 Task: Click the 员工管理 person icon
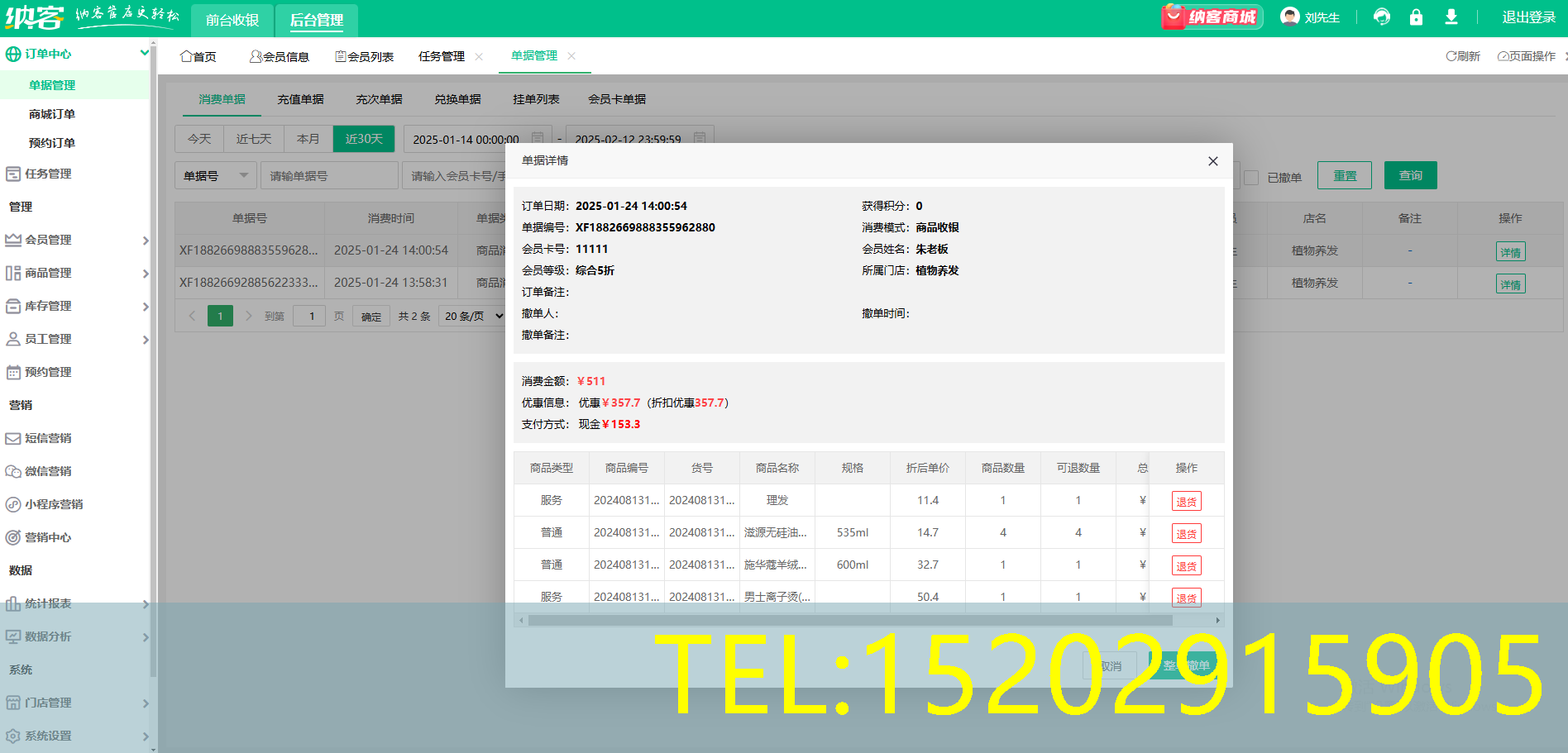pyautogui.click(x=13, y=339)
